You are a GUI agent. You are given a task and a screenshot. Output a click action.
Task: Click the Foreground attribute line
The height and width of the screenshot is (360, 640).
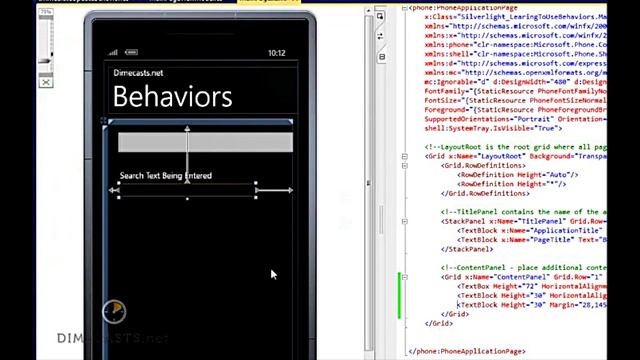(516, 110)
